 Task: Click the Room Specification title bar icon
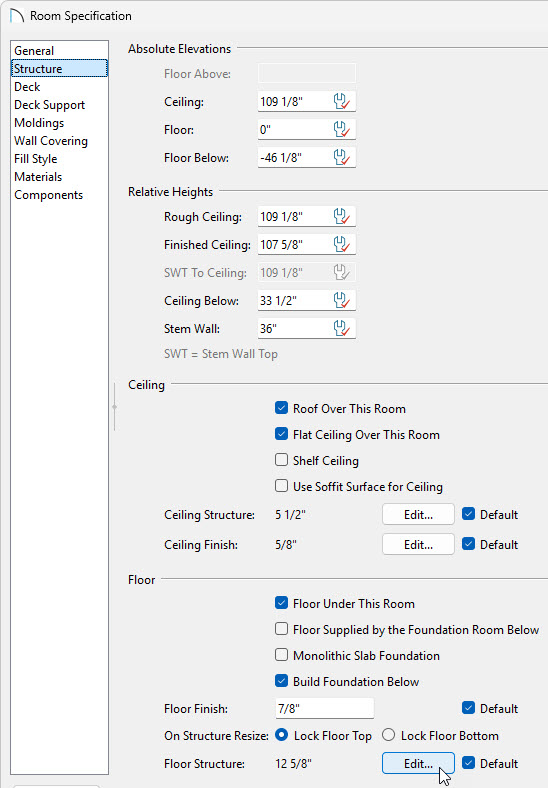tap(17, 16)
